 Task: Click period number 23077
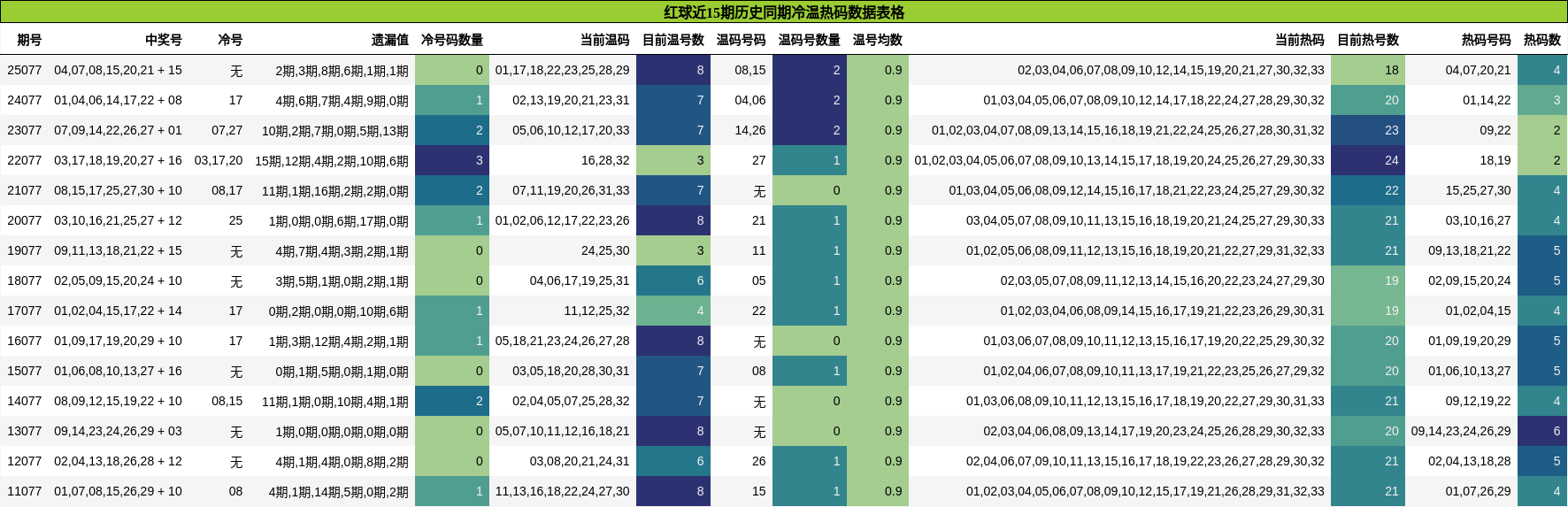25,130
